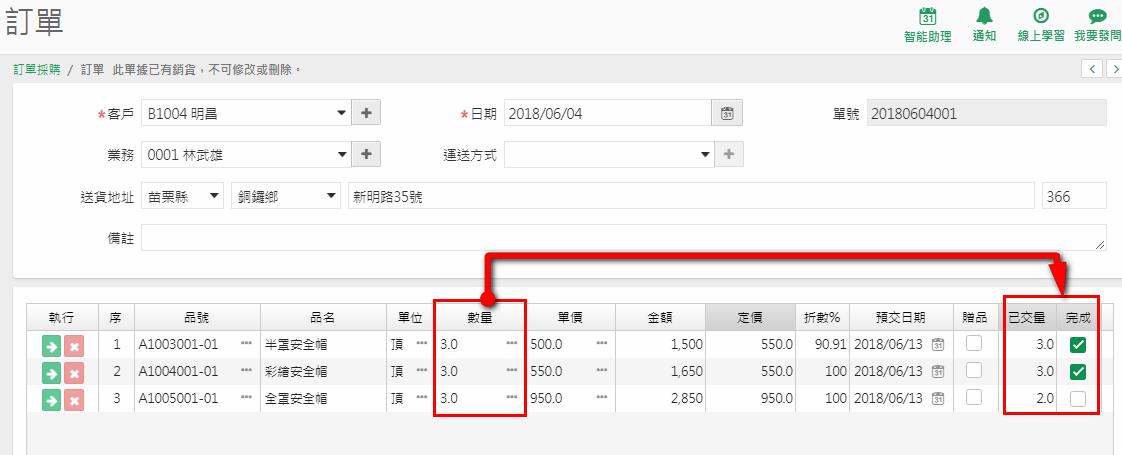
Task: Go to 訂單採購 breadcrumb link
Action: coord(36,69)
